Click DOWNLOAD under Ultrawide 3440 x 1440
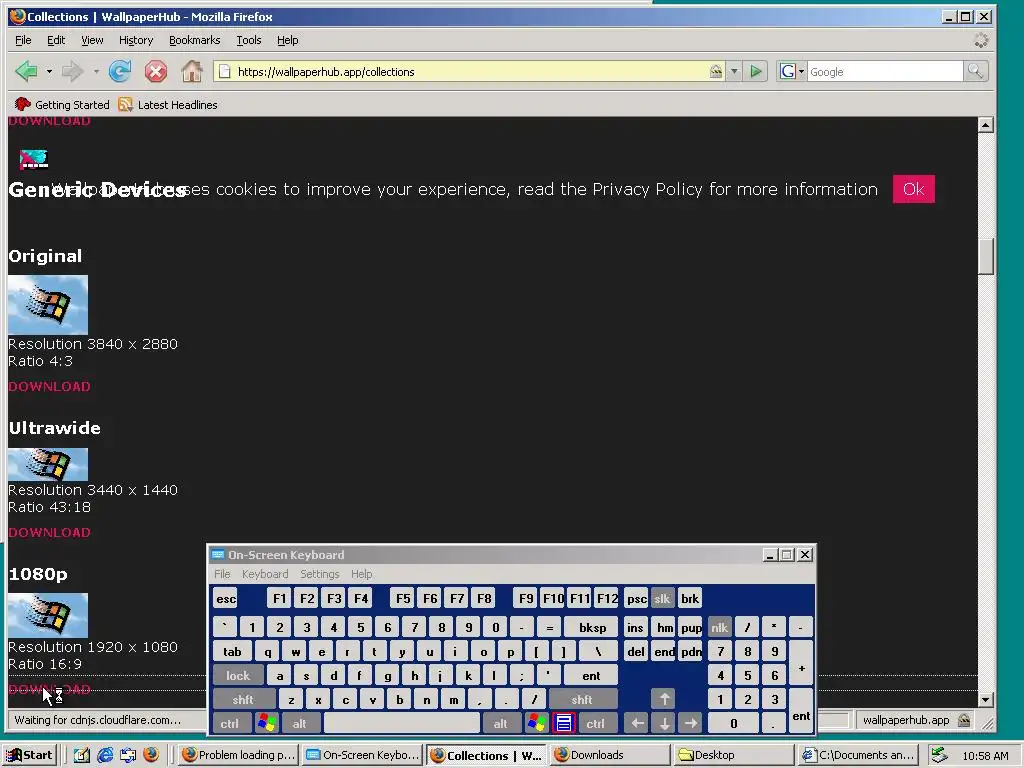 (x=50, y=532)
